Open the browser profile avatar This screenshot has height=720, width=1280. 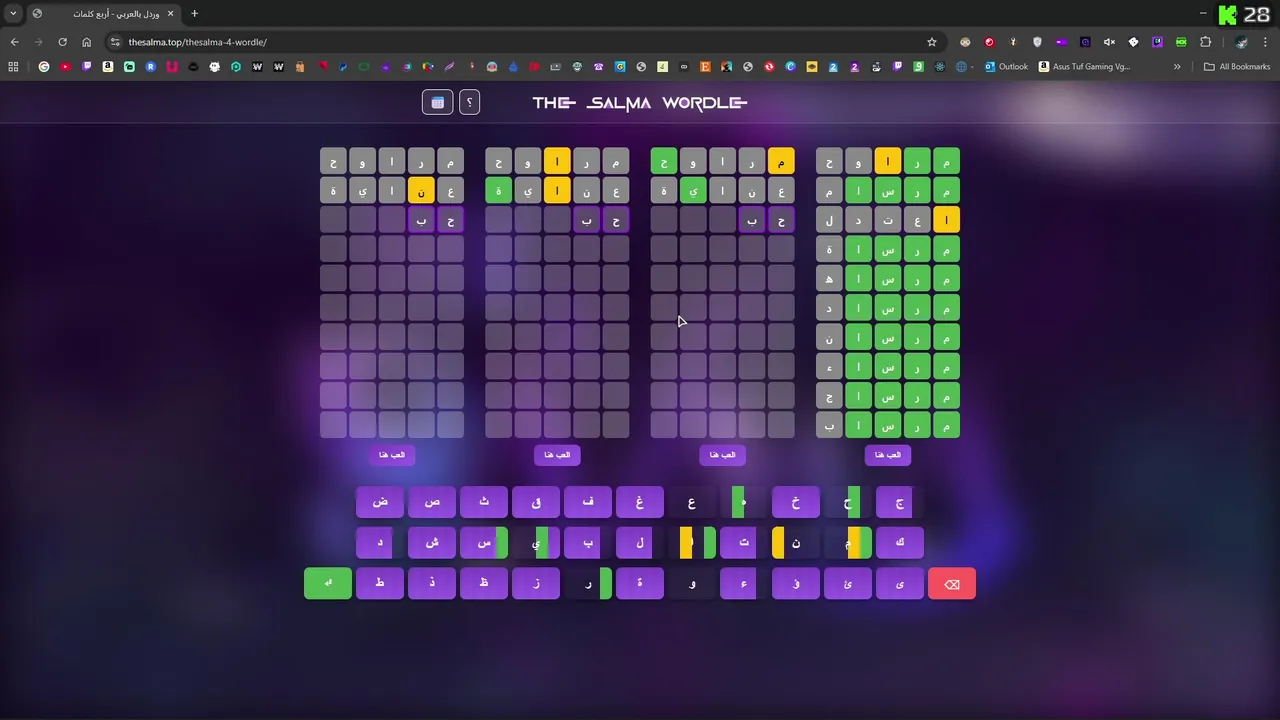pyautogui.click(x=1241, y=42)
